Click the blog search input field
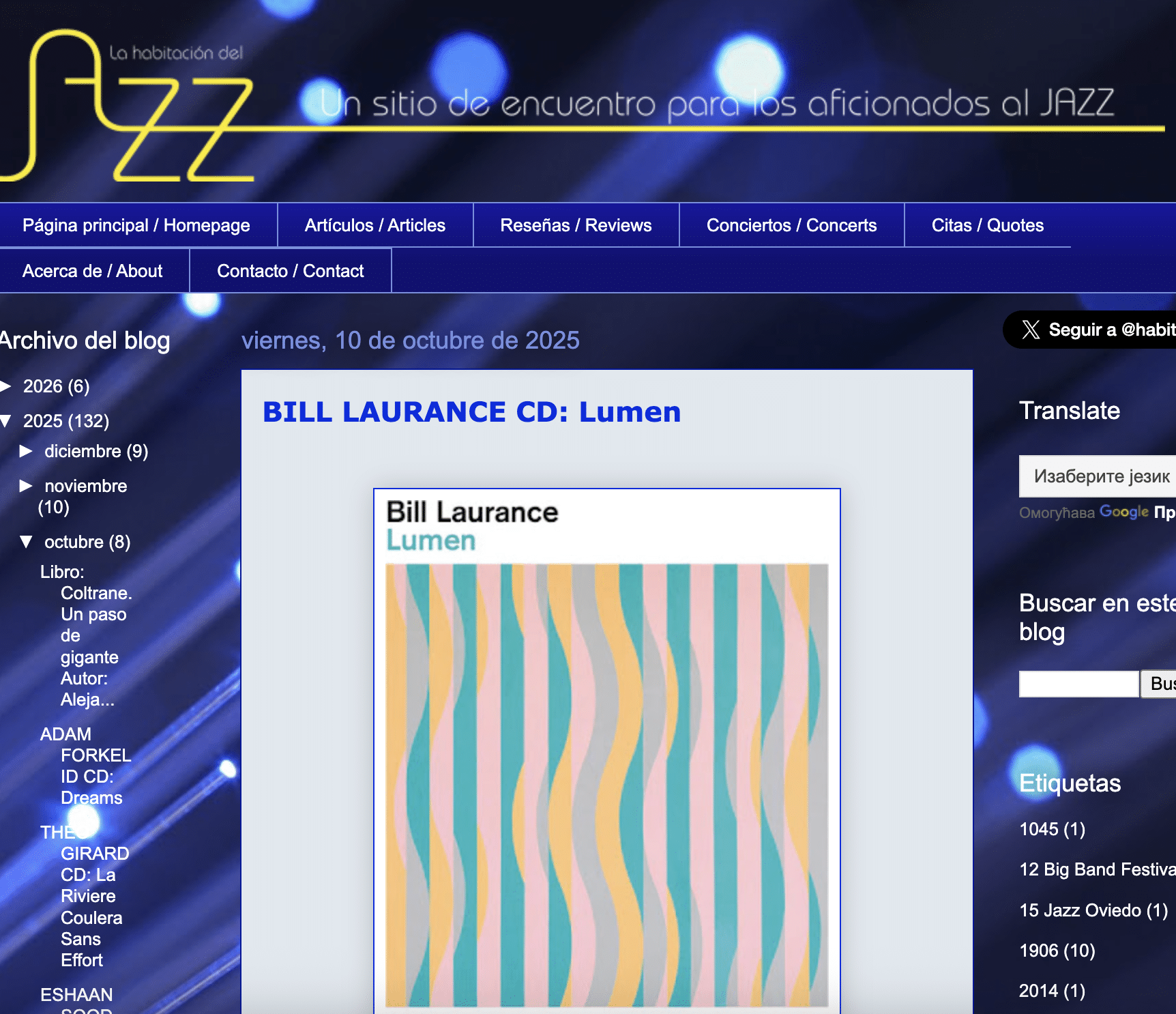The height and width of the screenshot is (1014, 1176). (x=1079, y=684)
